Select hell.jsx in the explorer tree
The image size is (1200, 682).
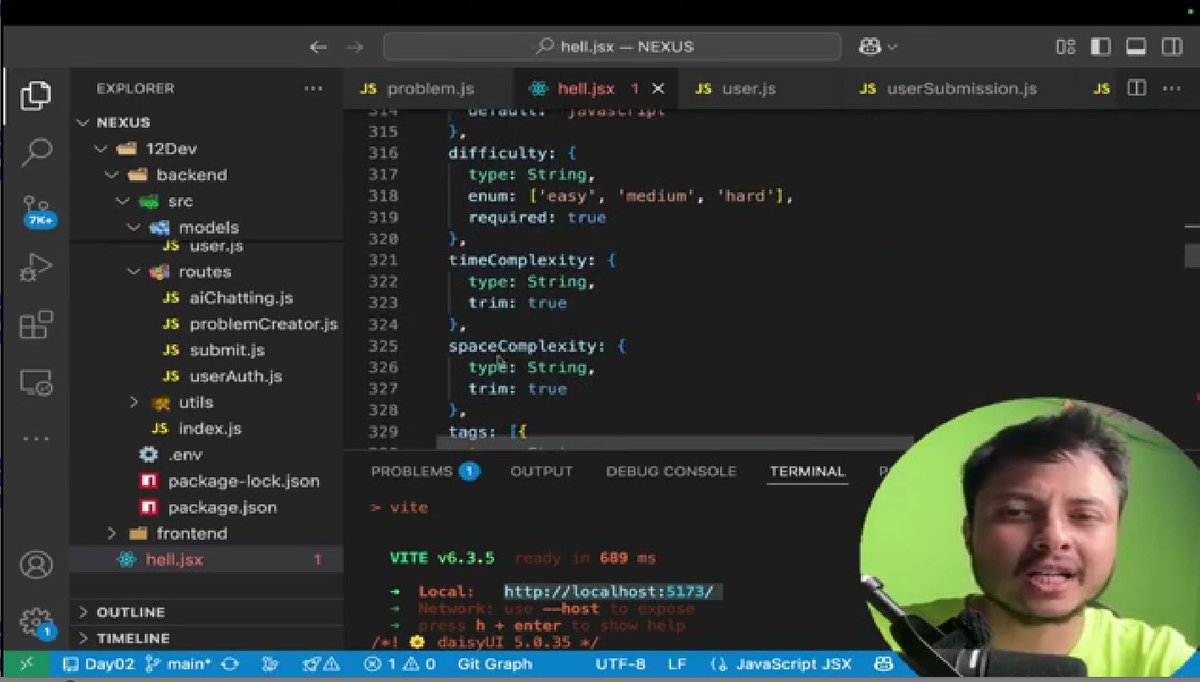click(206, 560)
